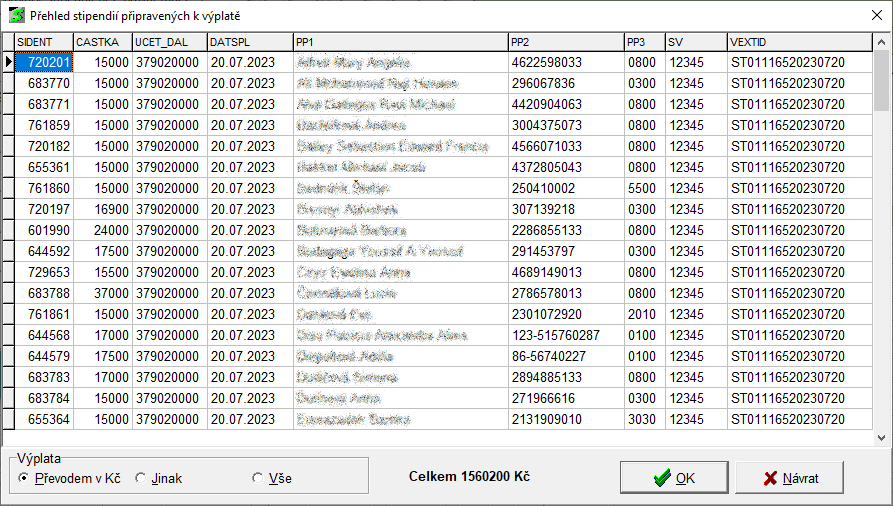Click the CASTKA column header
The height and width of the screenshot is (506, 893).
103,42
